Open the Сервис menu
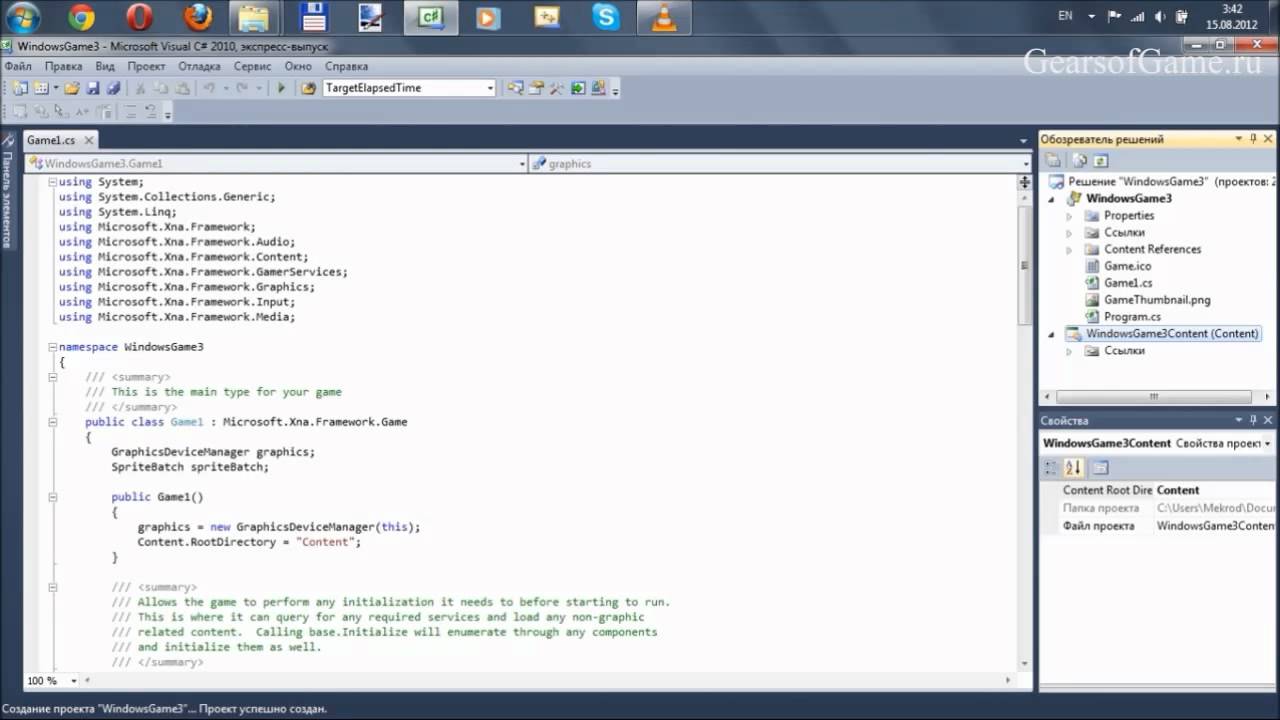The width and height of the screenshot is (1280, 720). click(252, 66)
